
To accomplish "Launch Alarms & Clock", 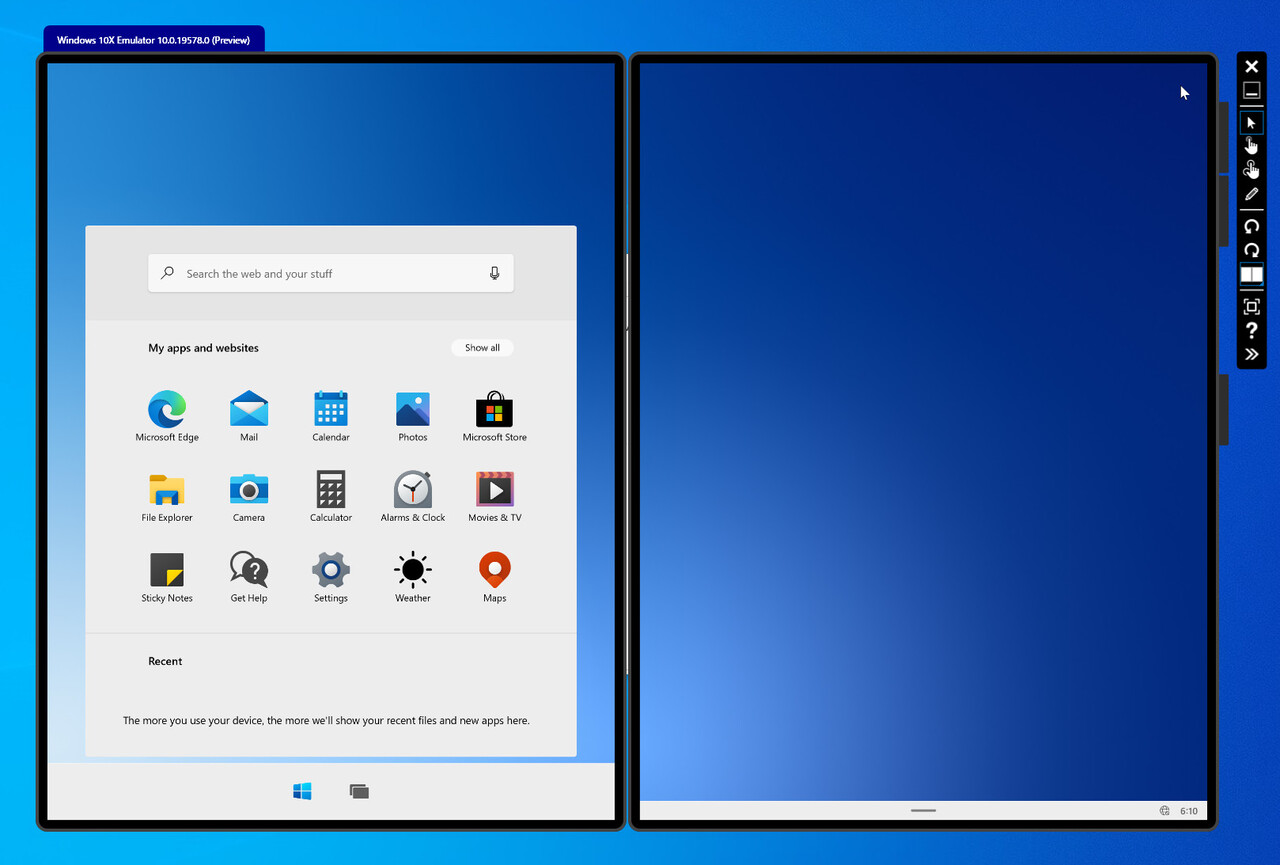I will 413,497.
